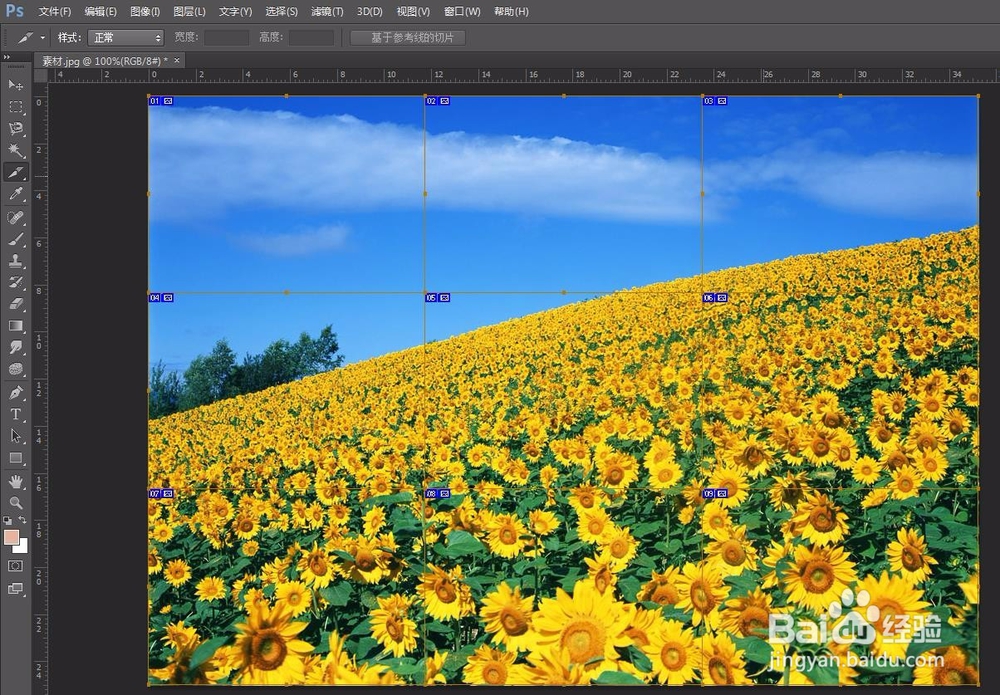Expand the toolbox with double-arrow

click(7, 57)
